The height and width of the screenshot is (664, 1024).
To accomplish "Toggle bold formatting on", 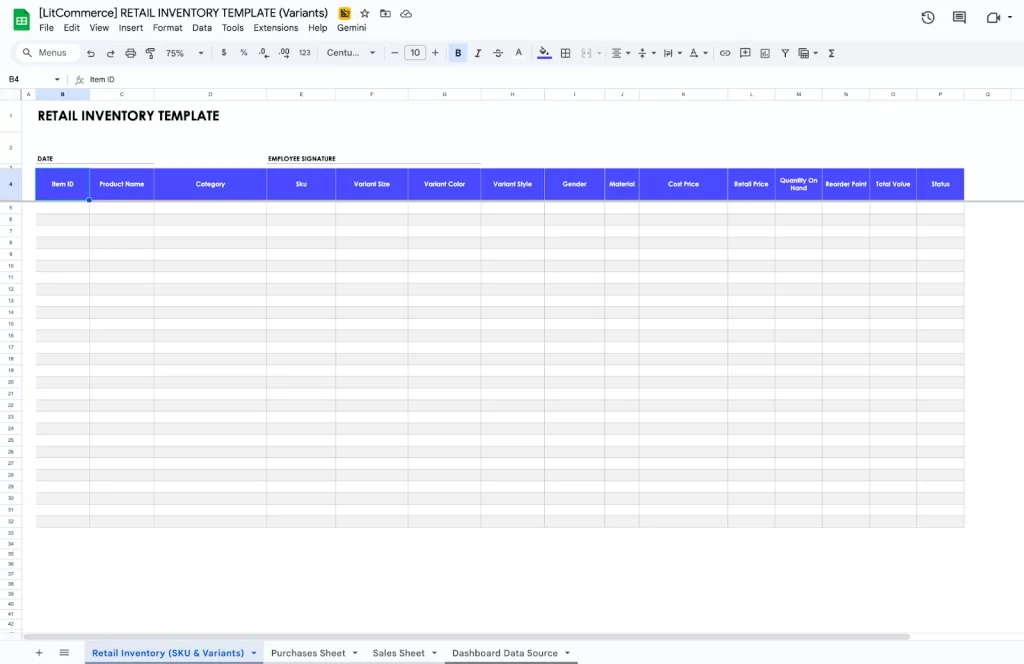I will click(x=457, y=52).
